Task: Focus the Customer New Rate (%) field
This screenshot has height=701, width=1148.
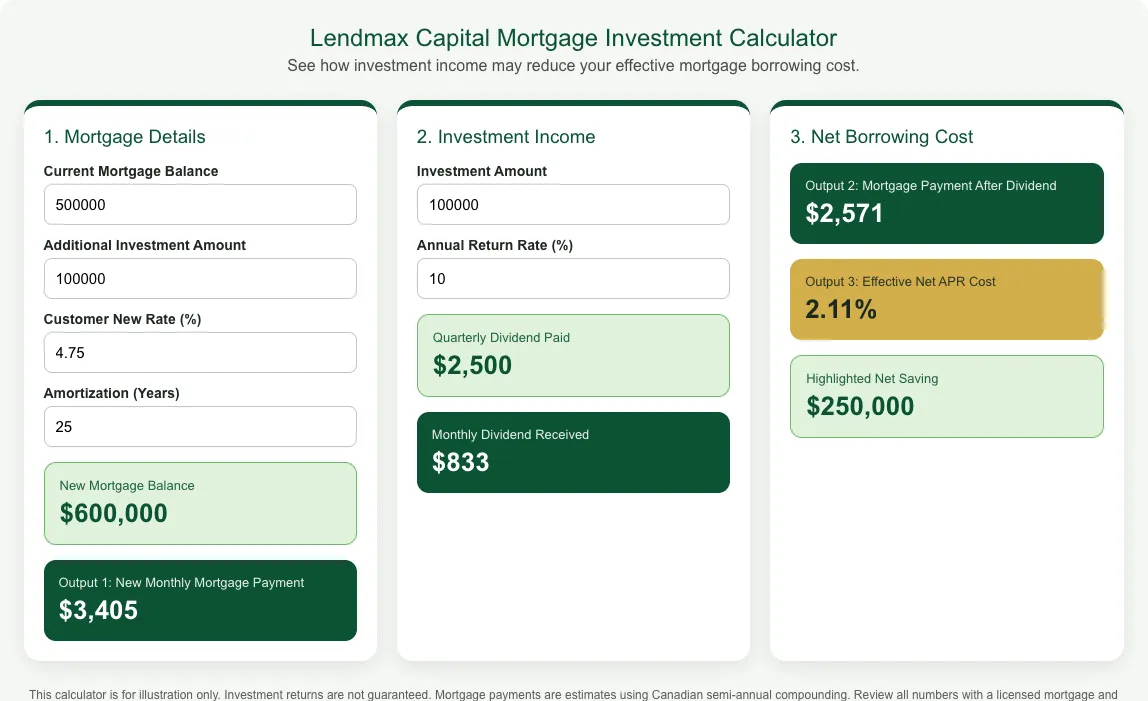Action: pyautogui.click(x=200, y=352)
